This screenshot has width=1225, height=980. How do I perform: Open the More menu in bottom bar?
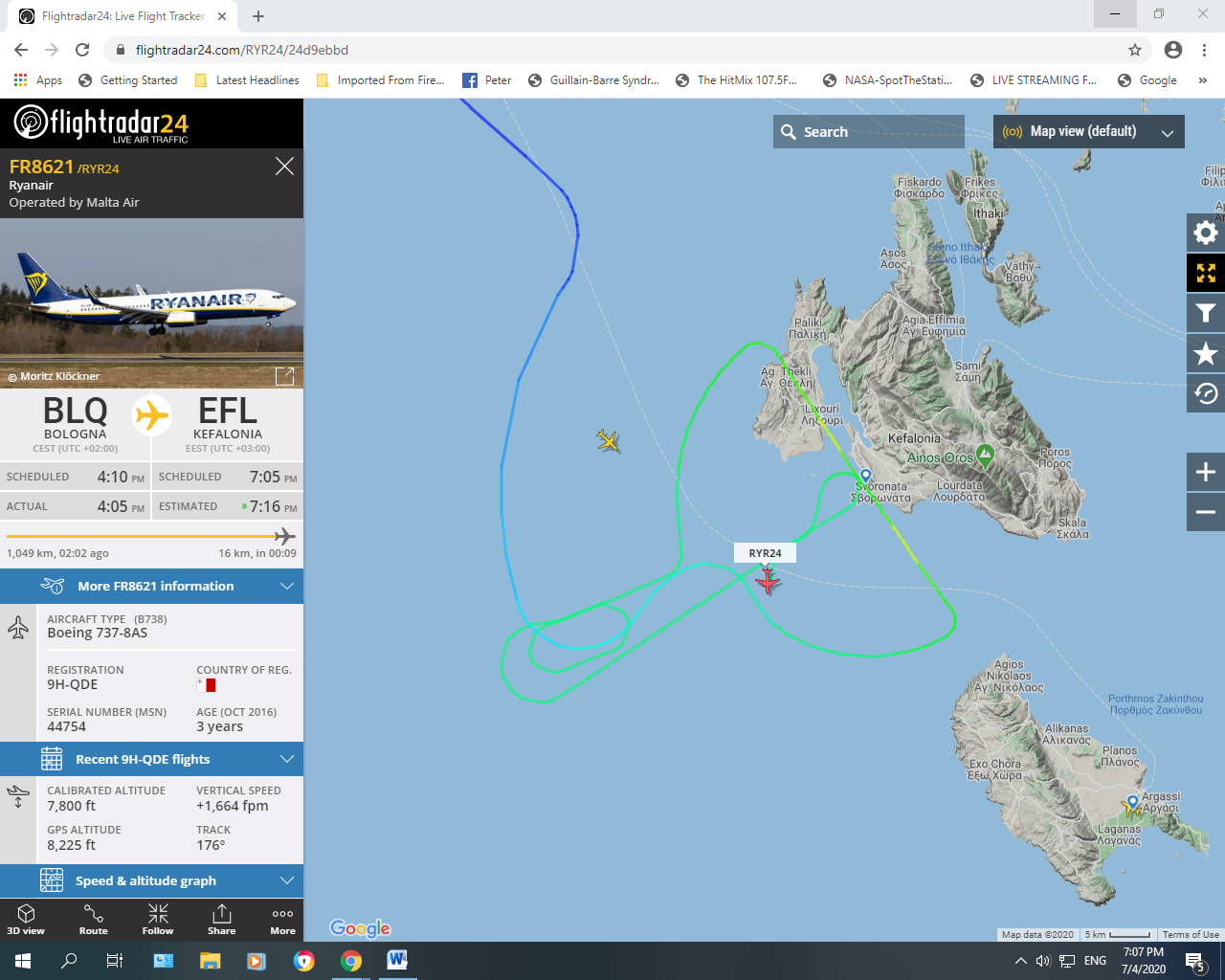tap(282, 919)
